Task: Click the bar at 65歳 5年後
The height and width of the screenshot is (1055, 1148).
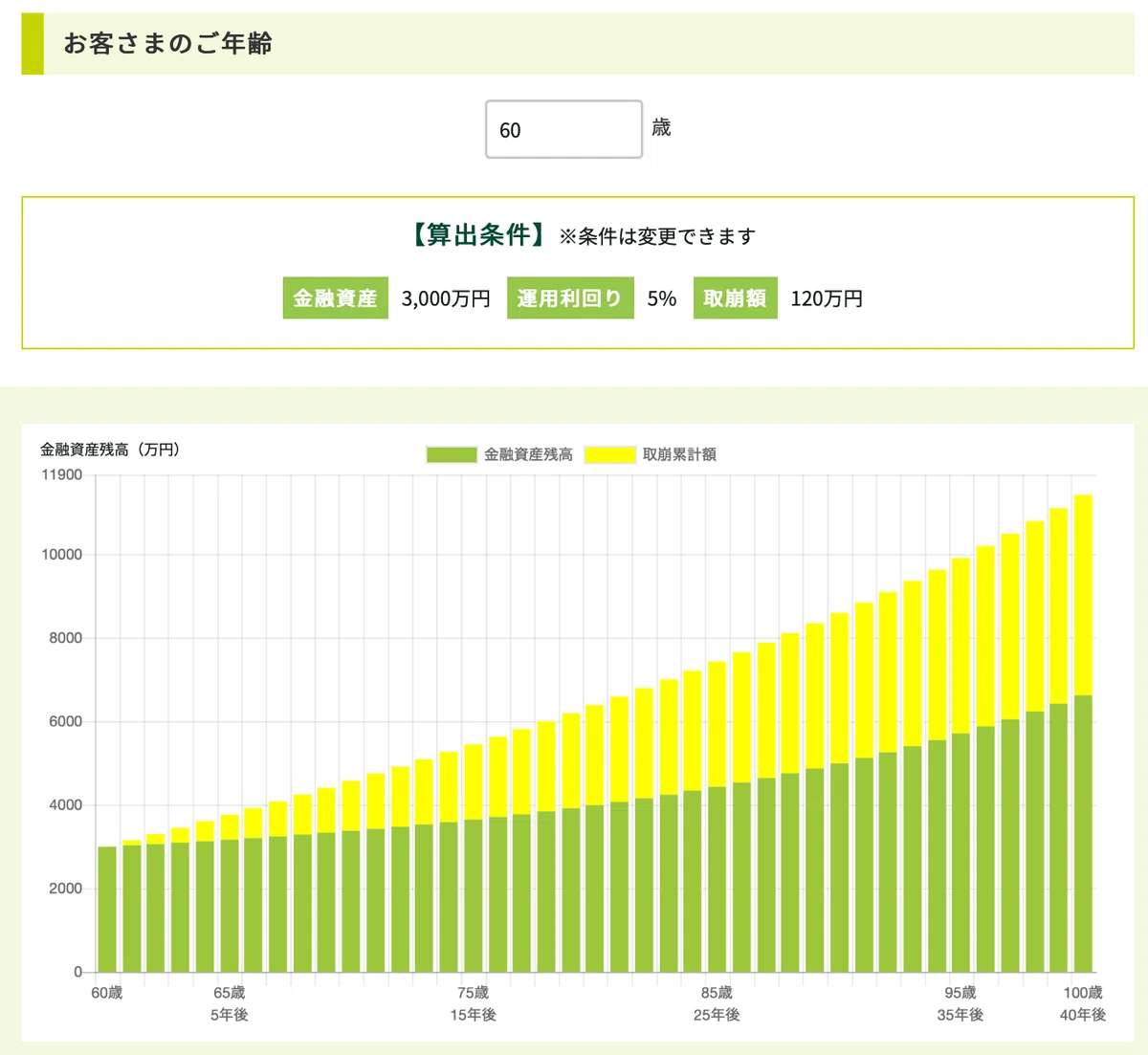Action: click(x=230, y=893)
